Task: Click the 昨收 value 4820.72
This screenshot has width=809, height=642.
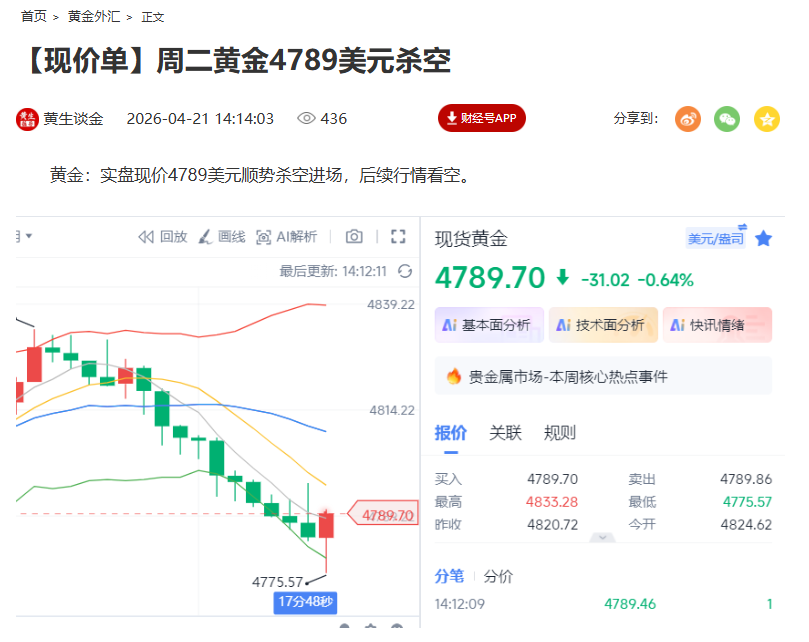Action: (552, 524)
